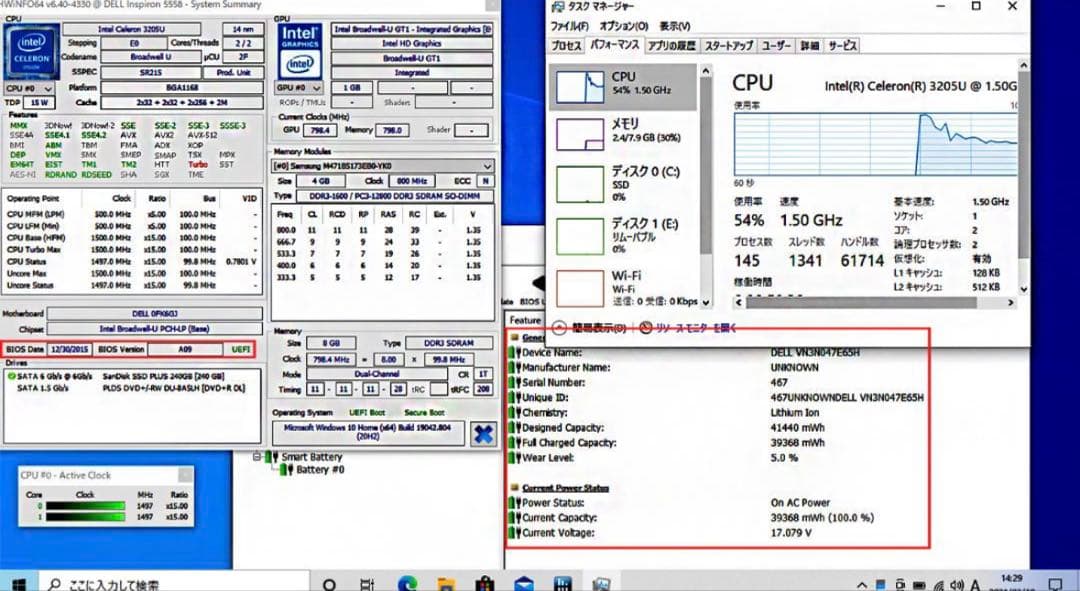Image resolution: width=1080 pixels, height=591 pixels.
Task: Click horizontal scrollbar right arrow in Task Manager
Action: tap(1010, 302)
